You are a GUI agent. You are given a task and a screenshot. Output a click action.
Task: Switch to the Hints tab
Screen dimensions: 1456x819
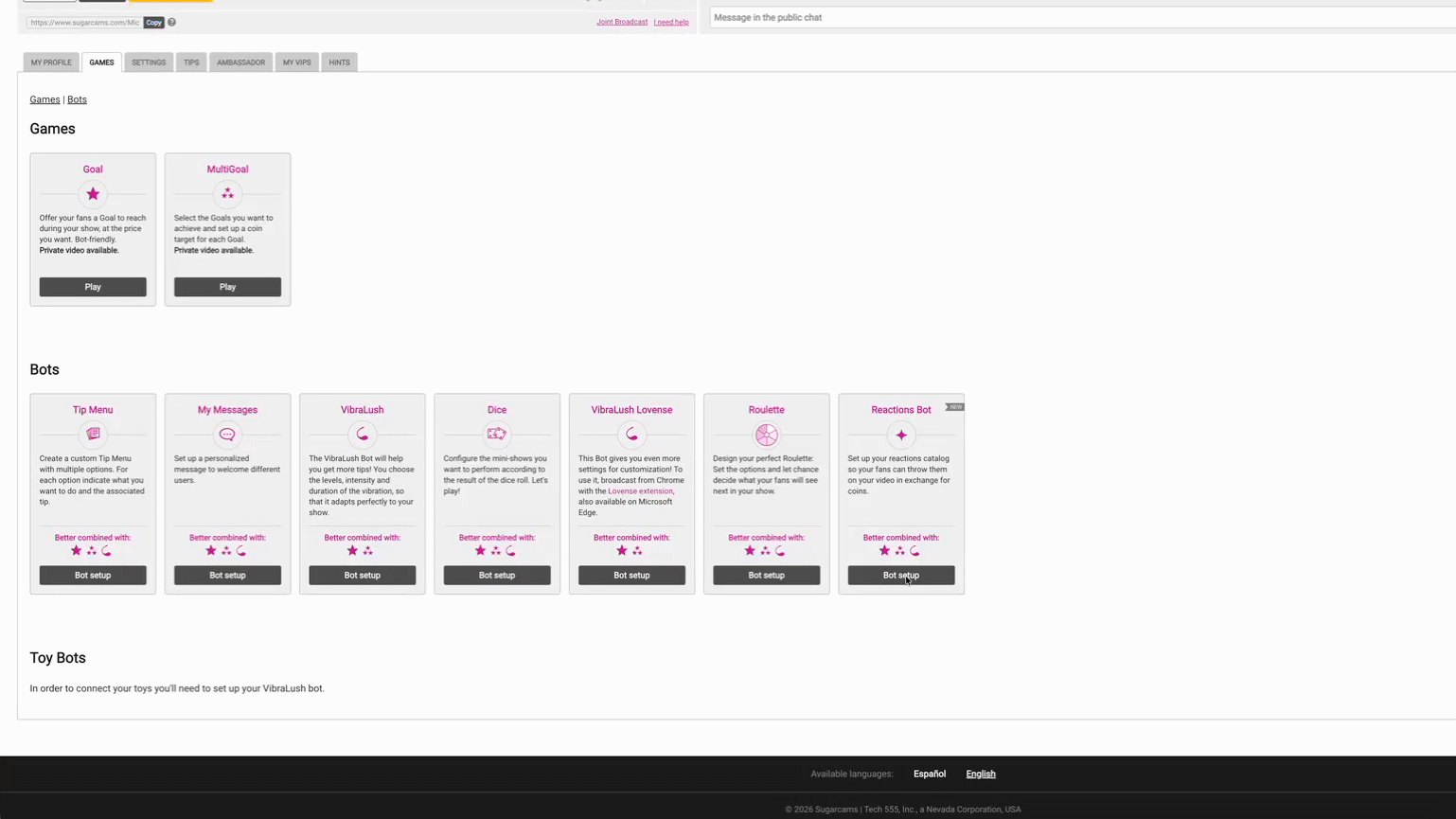339,62
